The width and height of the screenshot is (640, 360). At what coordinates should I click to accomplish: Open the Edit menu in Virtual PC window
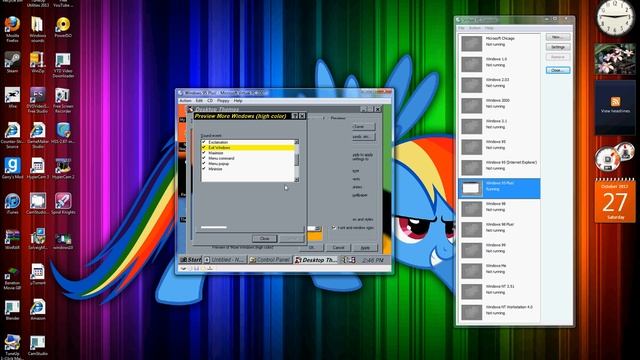coord(199,100)
